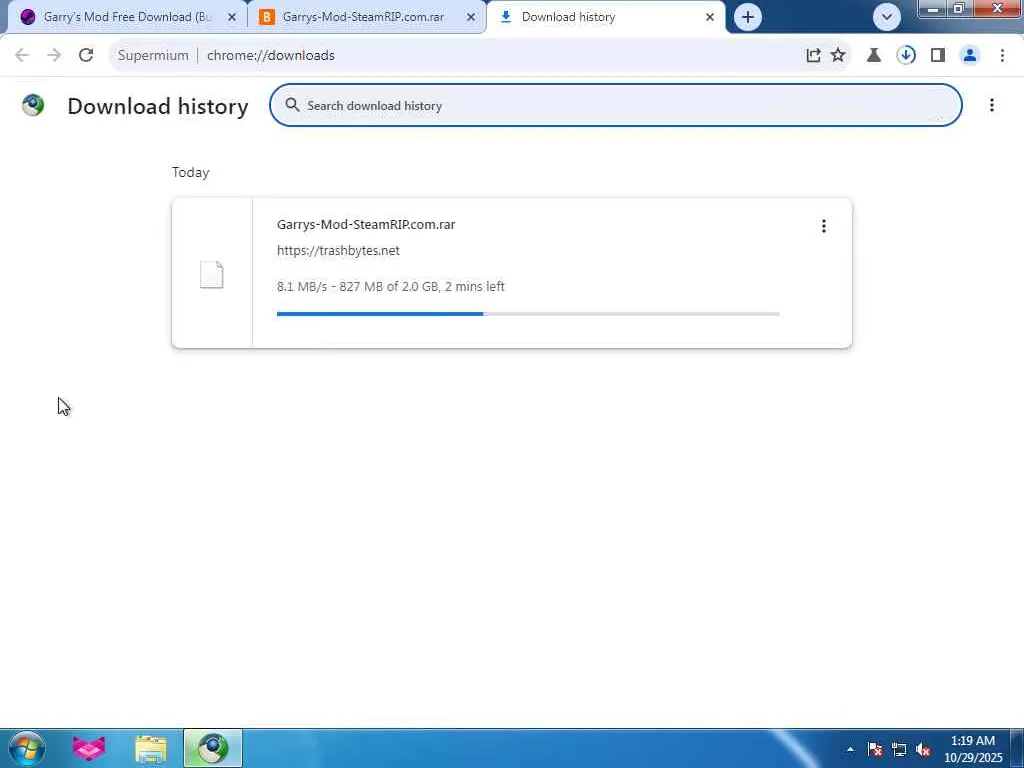Click the search magnifier icon

292,105
